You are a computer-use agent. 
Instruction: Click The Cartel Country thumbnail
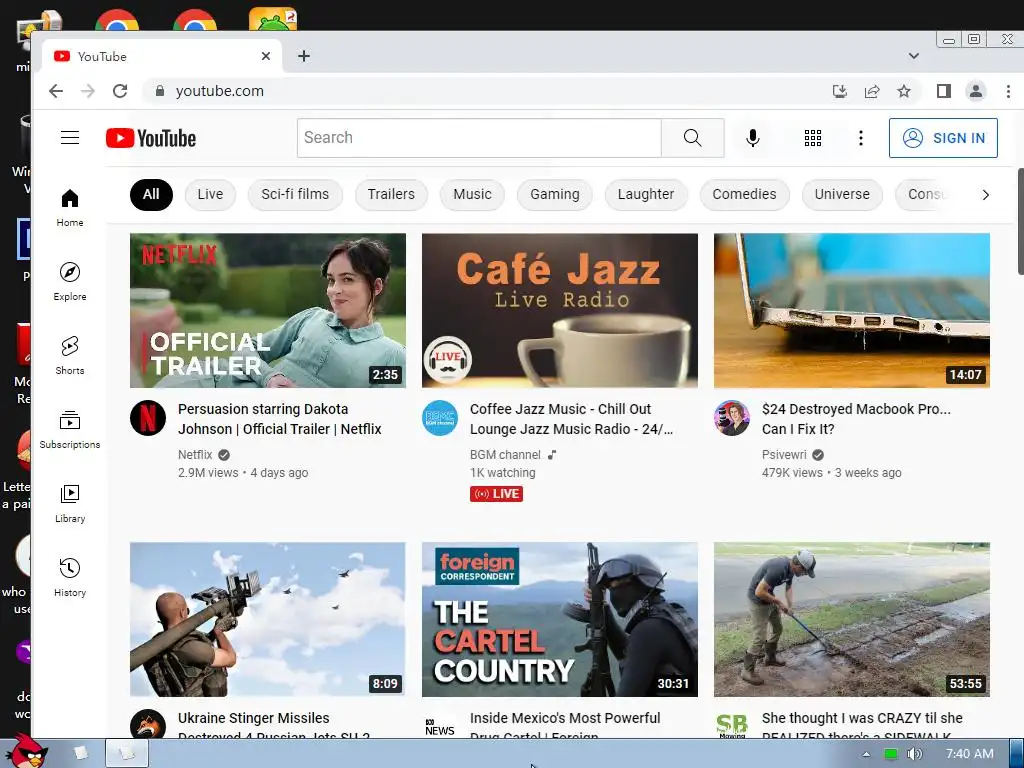(x=560, y=620)
